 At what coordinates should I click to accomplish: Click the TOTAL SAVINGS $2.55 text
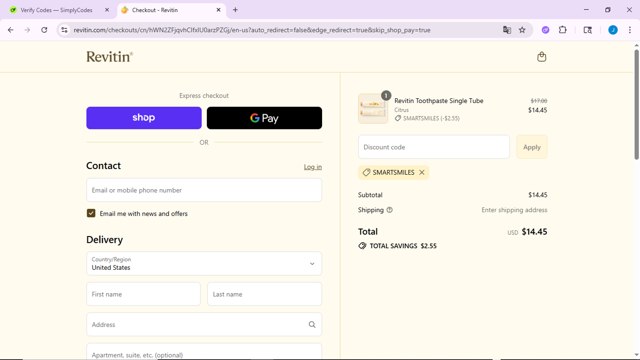pos(403,246)
